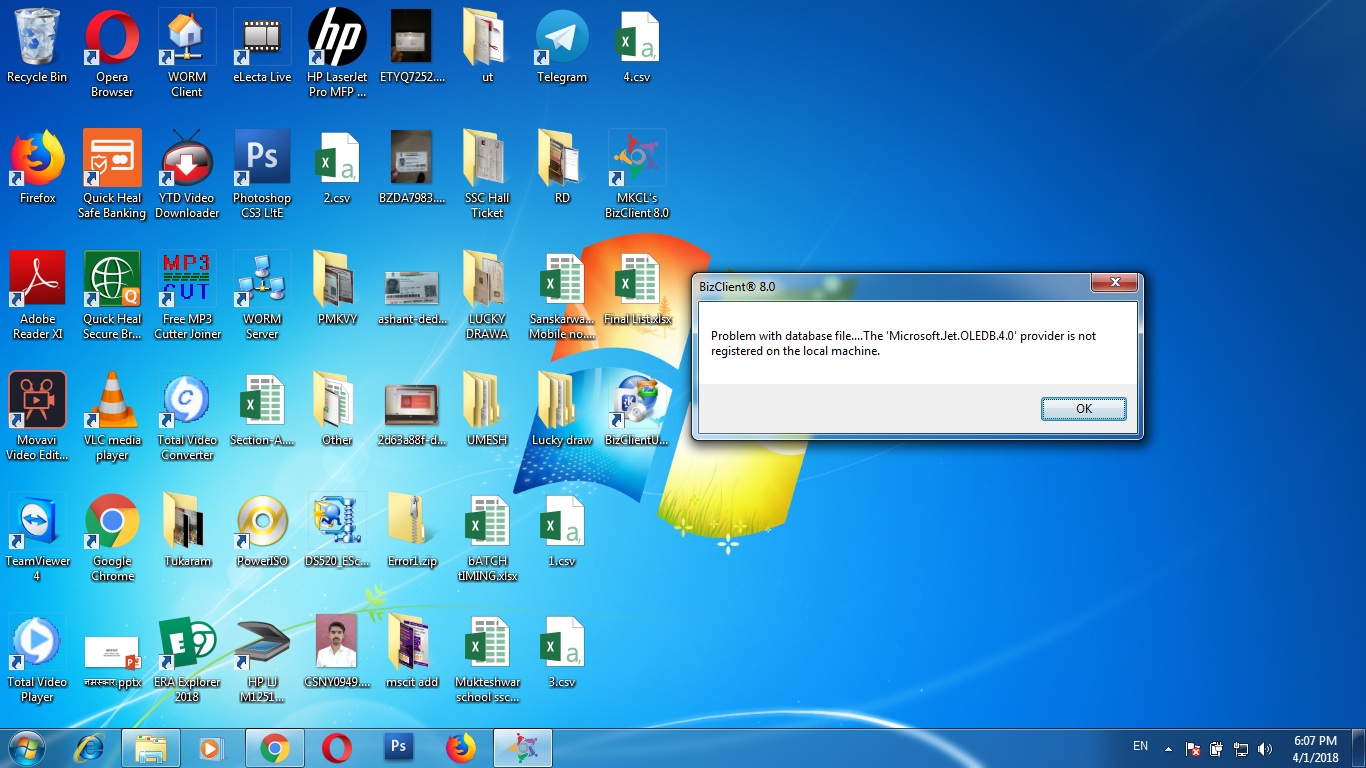Open Windows Explorer from the taskbar
This screenshot has height=768, width=1366.
point(151,748)
